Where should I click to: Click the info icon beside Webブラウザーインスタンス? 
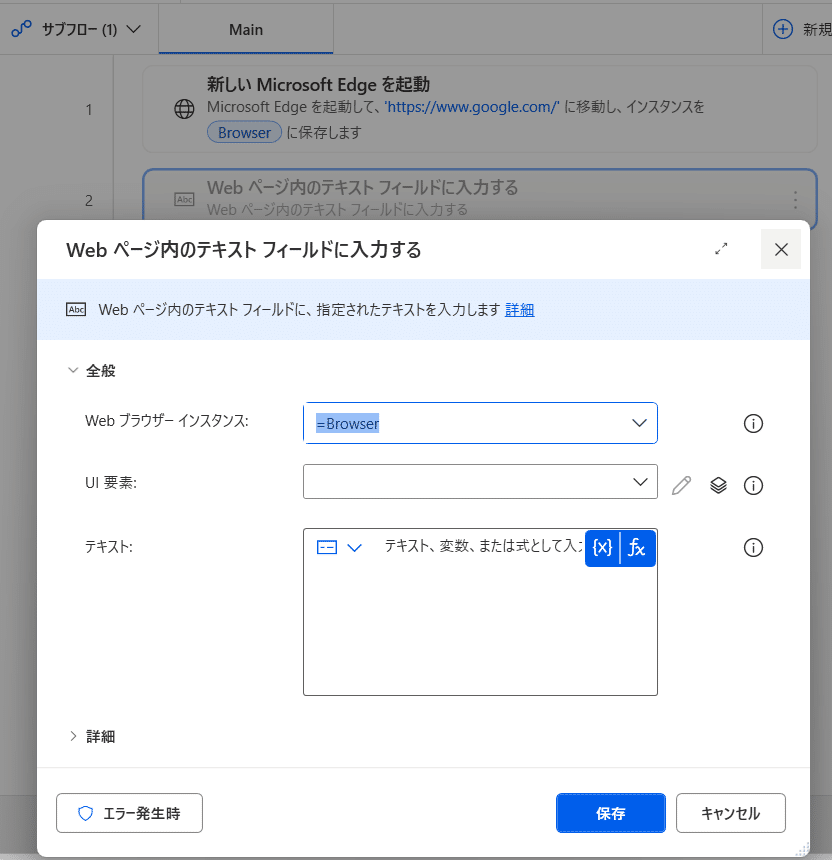click(x=753, y=423)
